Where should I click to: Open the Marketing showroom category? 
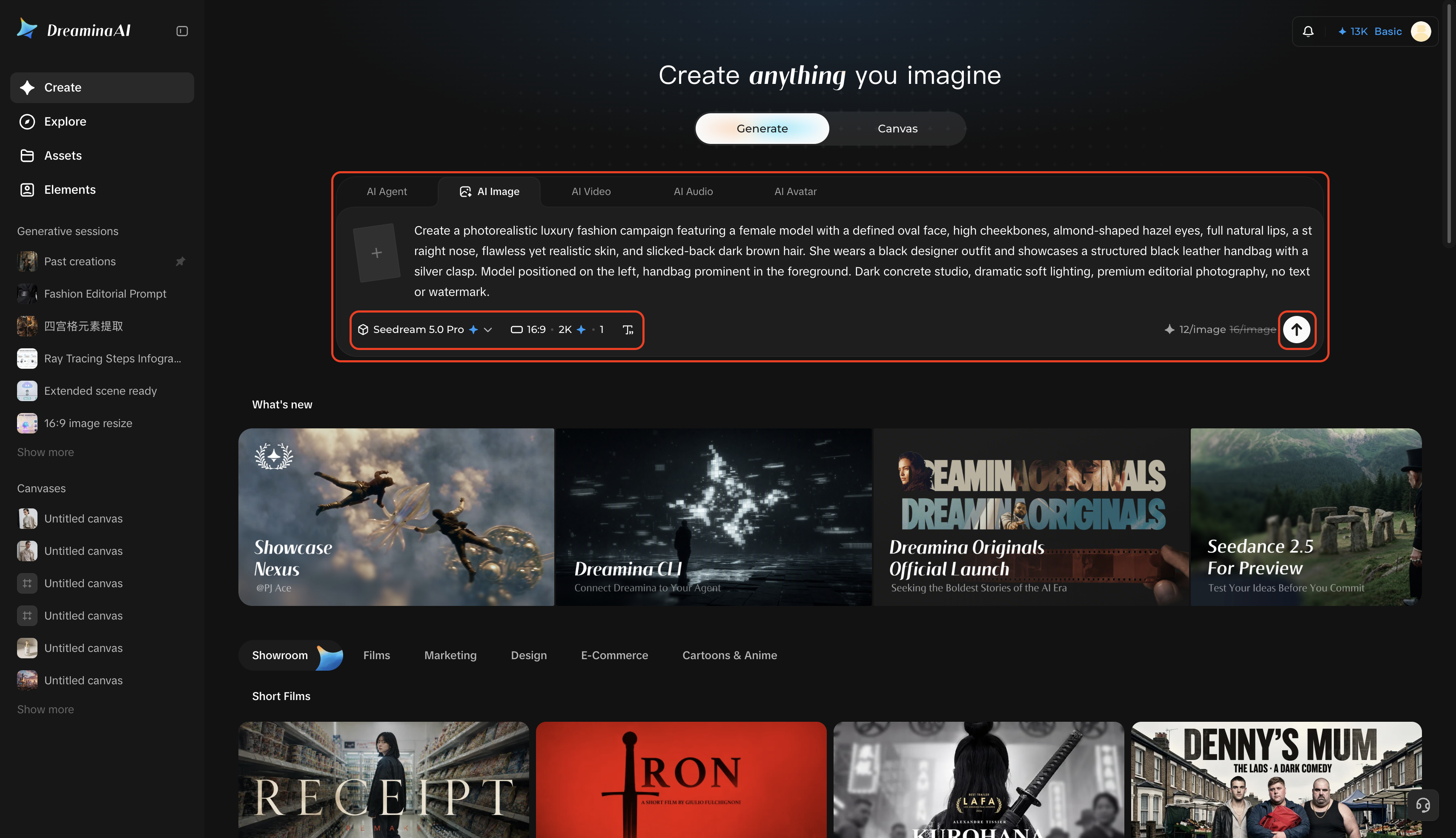point(450,656)
